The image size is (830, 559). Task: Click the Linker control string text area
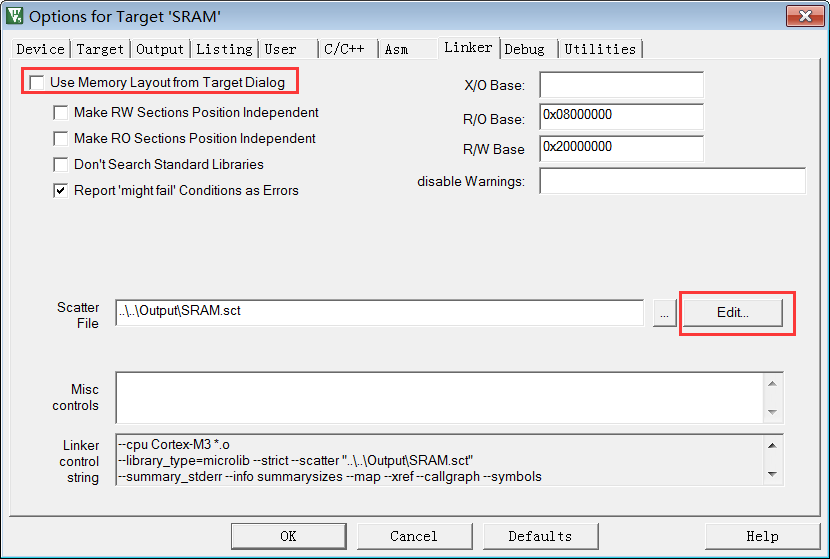coord(439,460)
